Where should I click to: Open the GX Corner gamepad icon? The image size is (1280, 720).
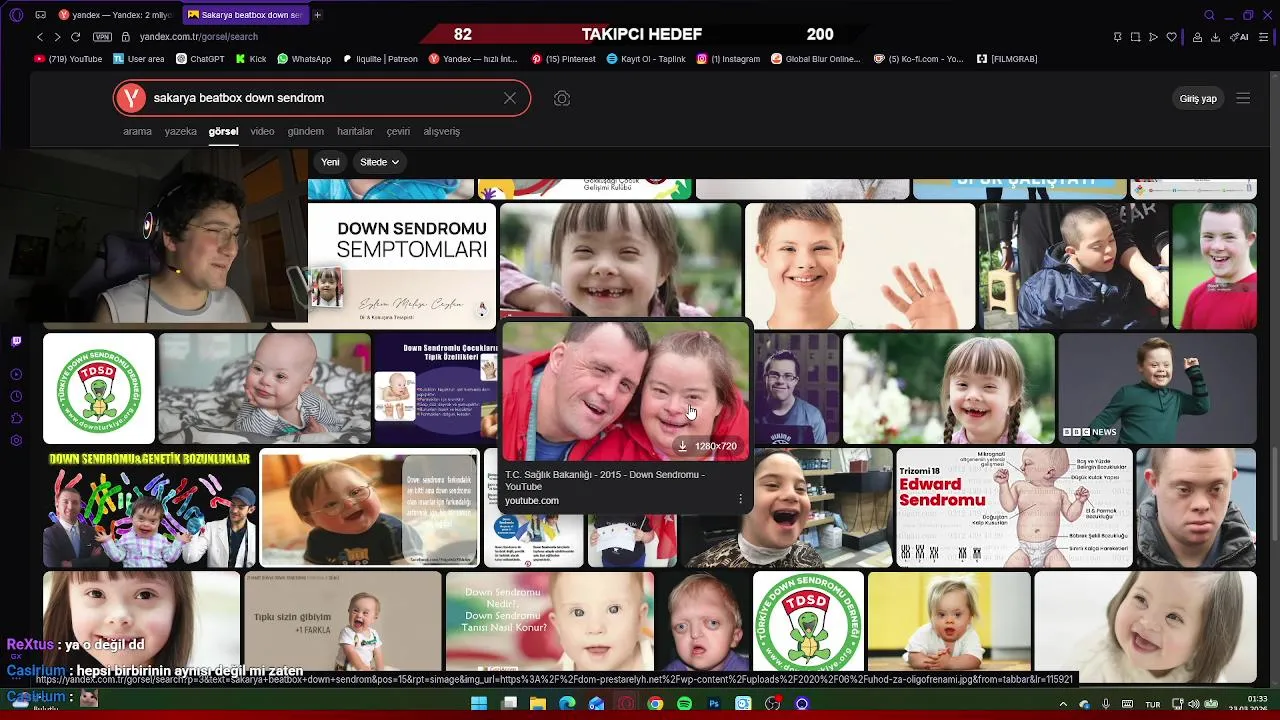point(40,15)
